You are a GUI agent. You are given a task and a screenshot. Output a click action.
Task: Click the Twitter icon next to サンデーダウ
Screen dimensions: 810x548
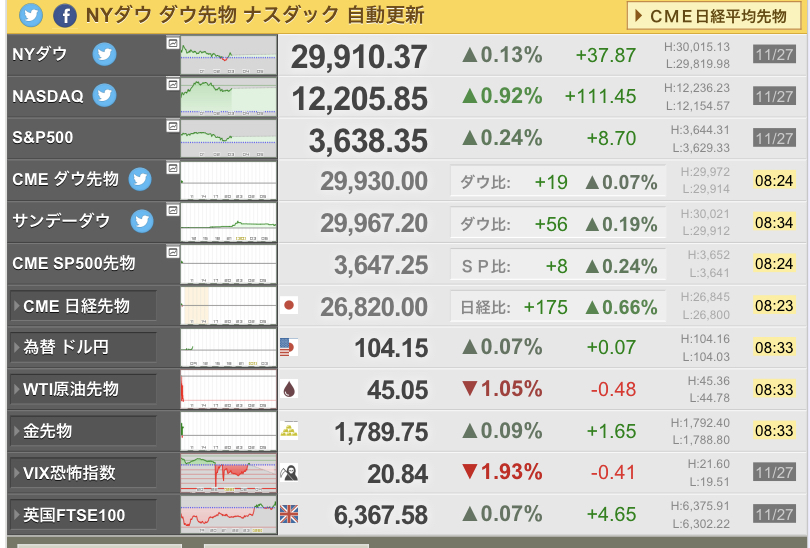coord(142,220)
